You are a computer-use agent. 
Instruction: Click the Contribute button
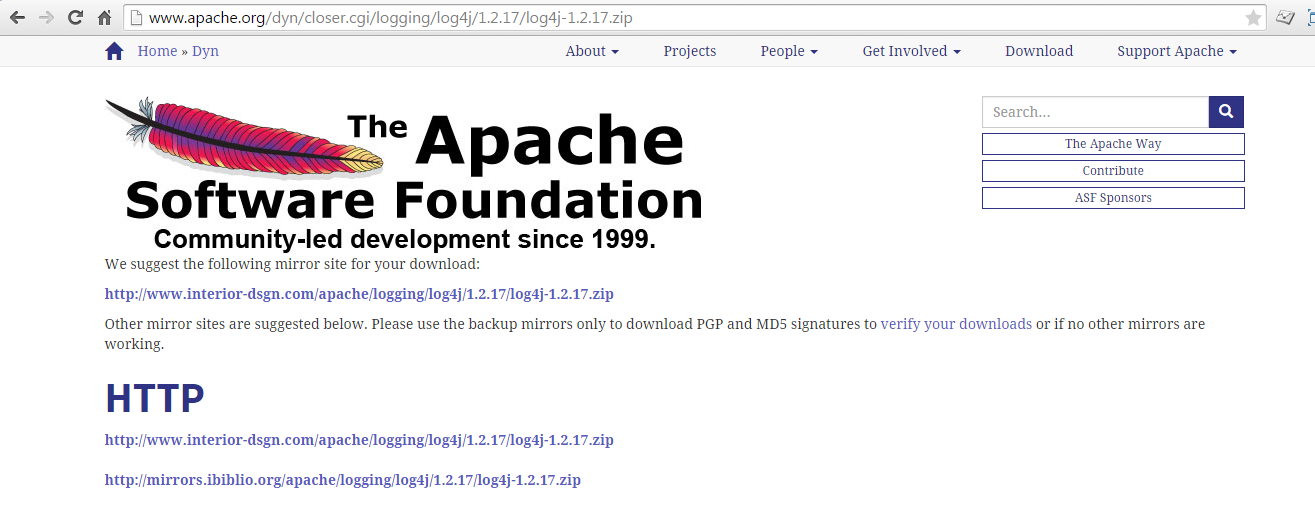[1113, 171]
